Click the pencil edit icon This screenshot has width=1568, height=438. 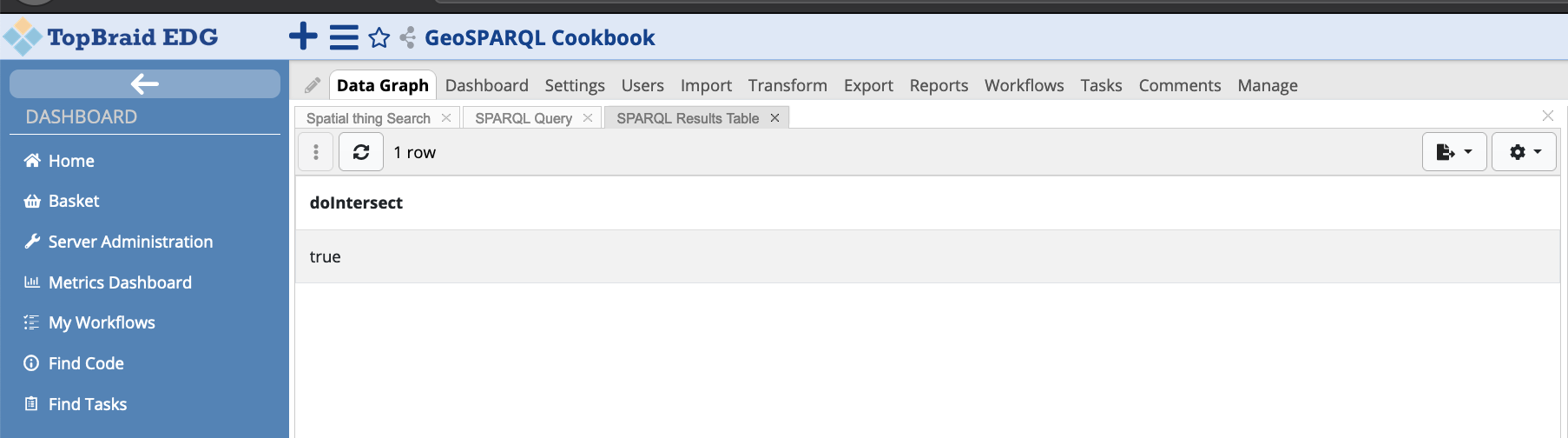313,85
